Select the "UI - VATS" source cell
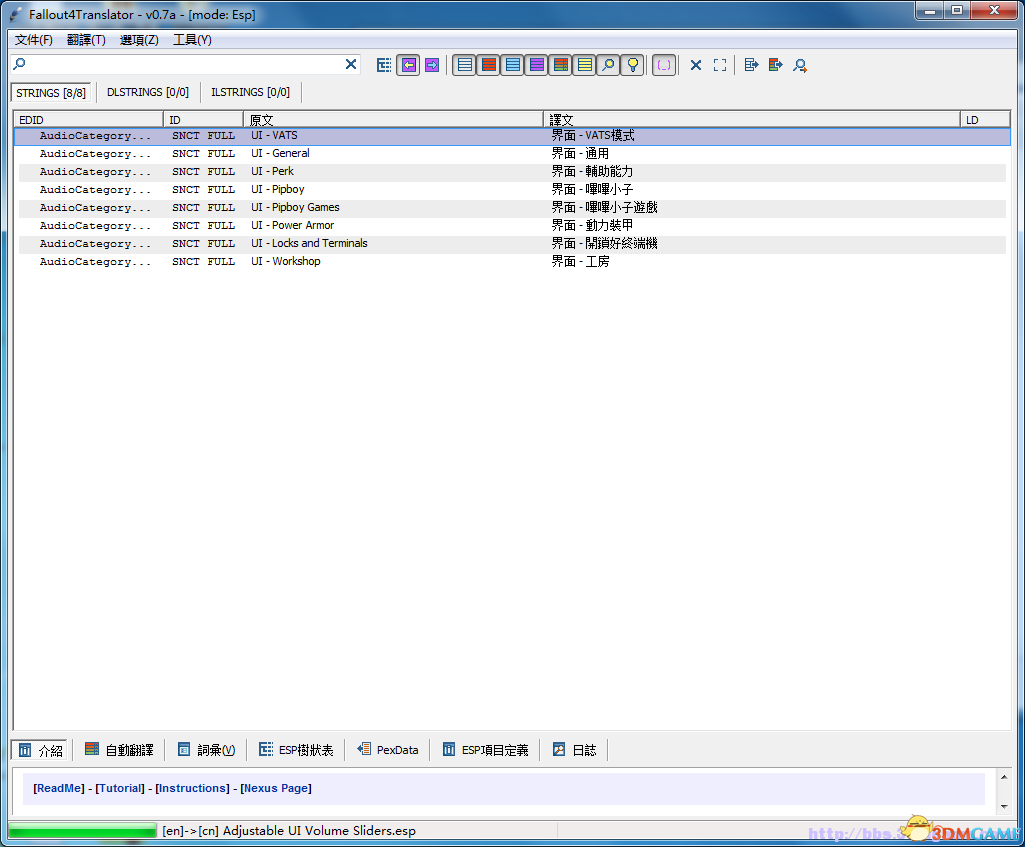 (275, 135)
